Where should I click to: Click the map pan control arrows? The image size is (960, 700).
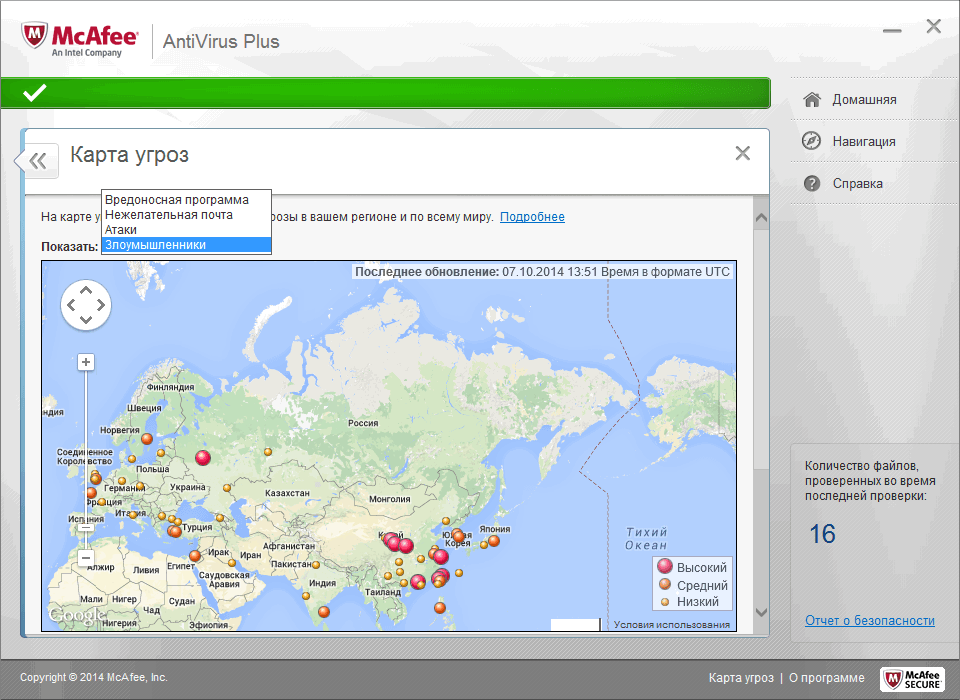pyautogui.click(x=86, y=304)
